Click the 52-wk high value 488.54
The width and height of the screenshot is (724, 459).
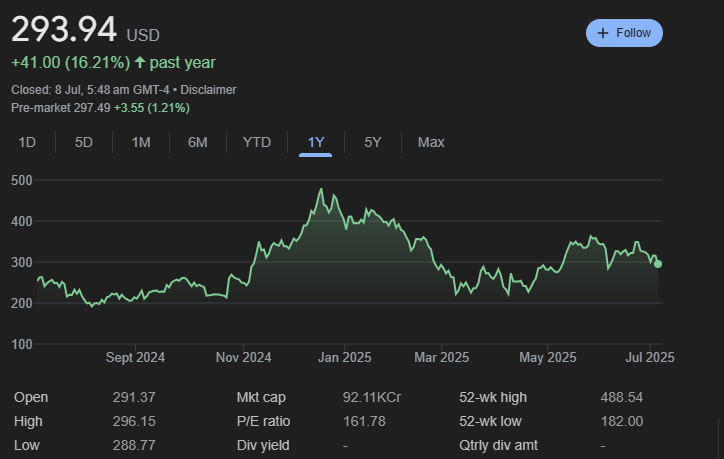[621, 397]
